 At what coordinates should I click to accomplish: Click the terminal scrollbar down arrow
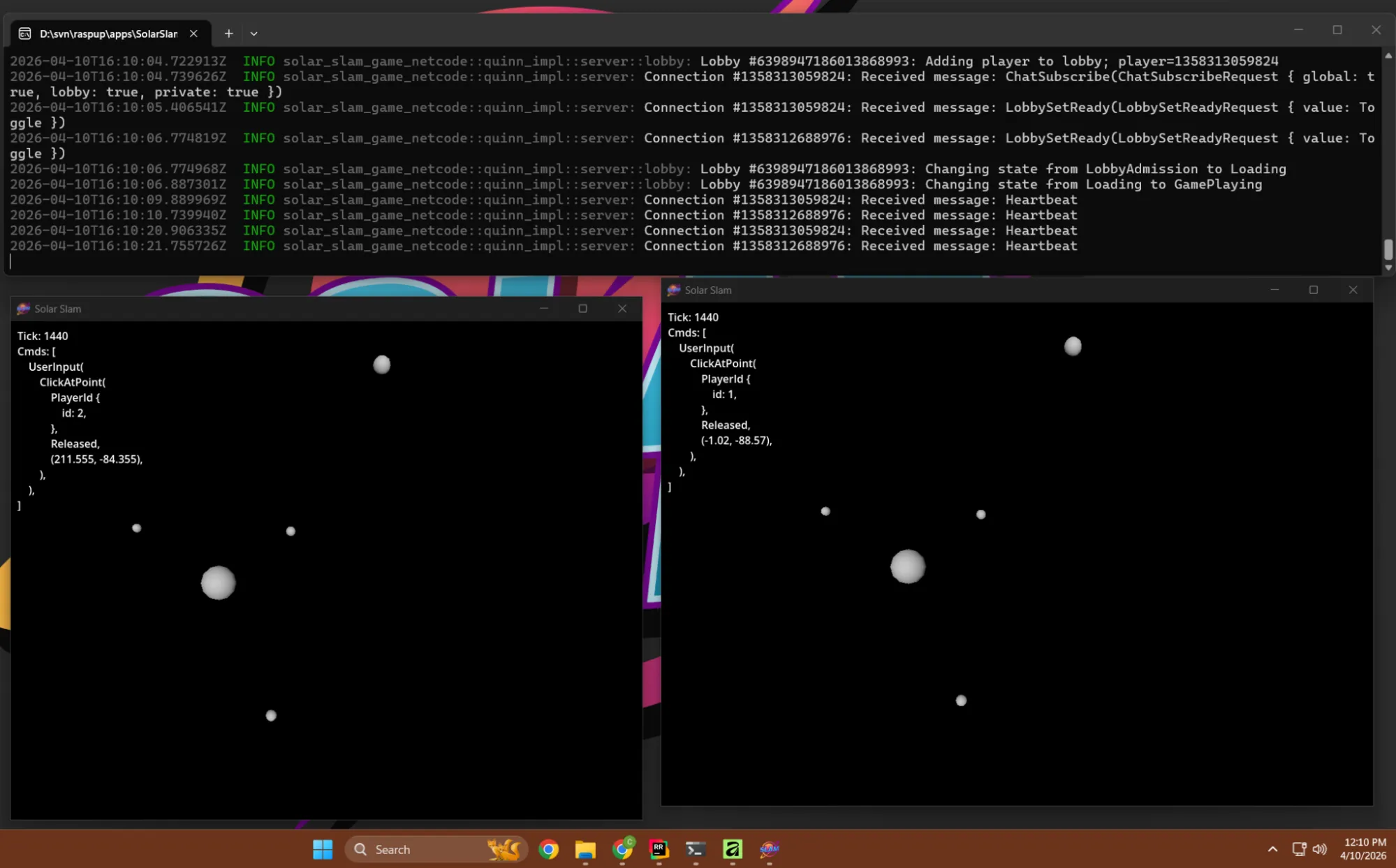(x=1388, y=268)
